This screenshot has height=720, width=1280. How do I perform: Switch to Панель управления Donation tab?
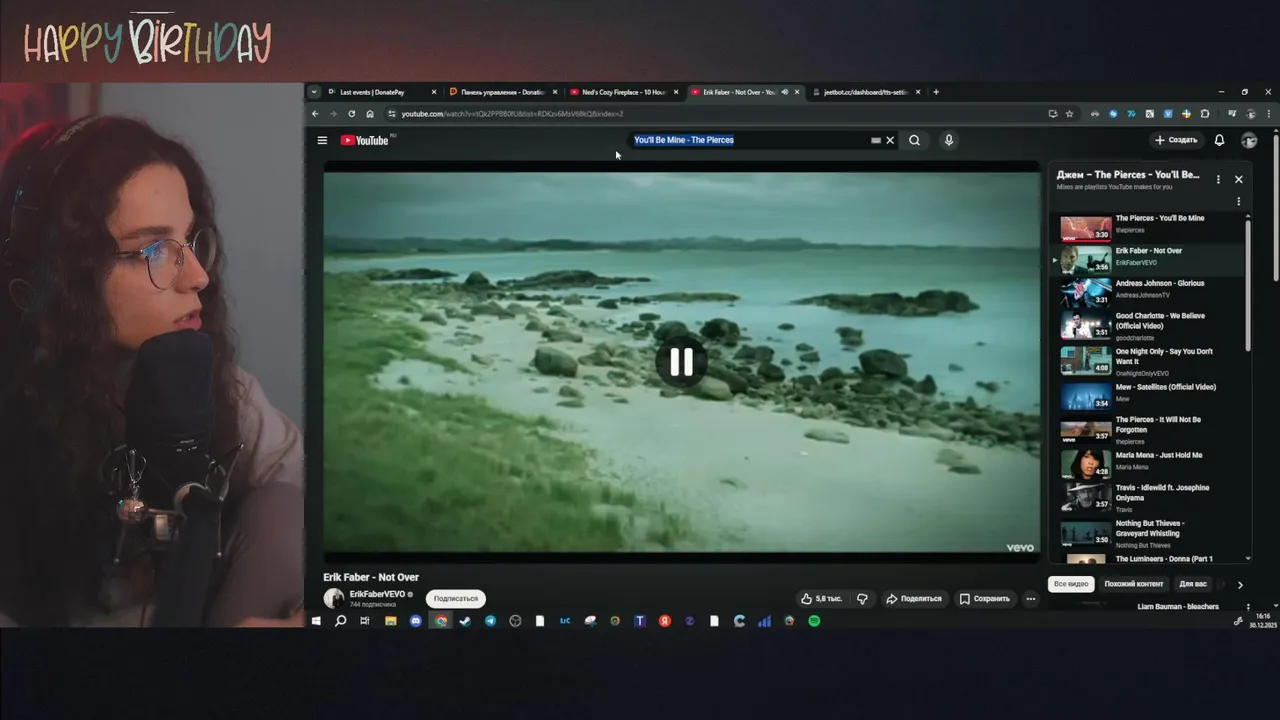click(x=503, y=92)
